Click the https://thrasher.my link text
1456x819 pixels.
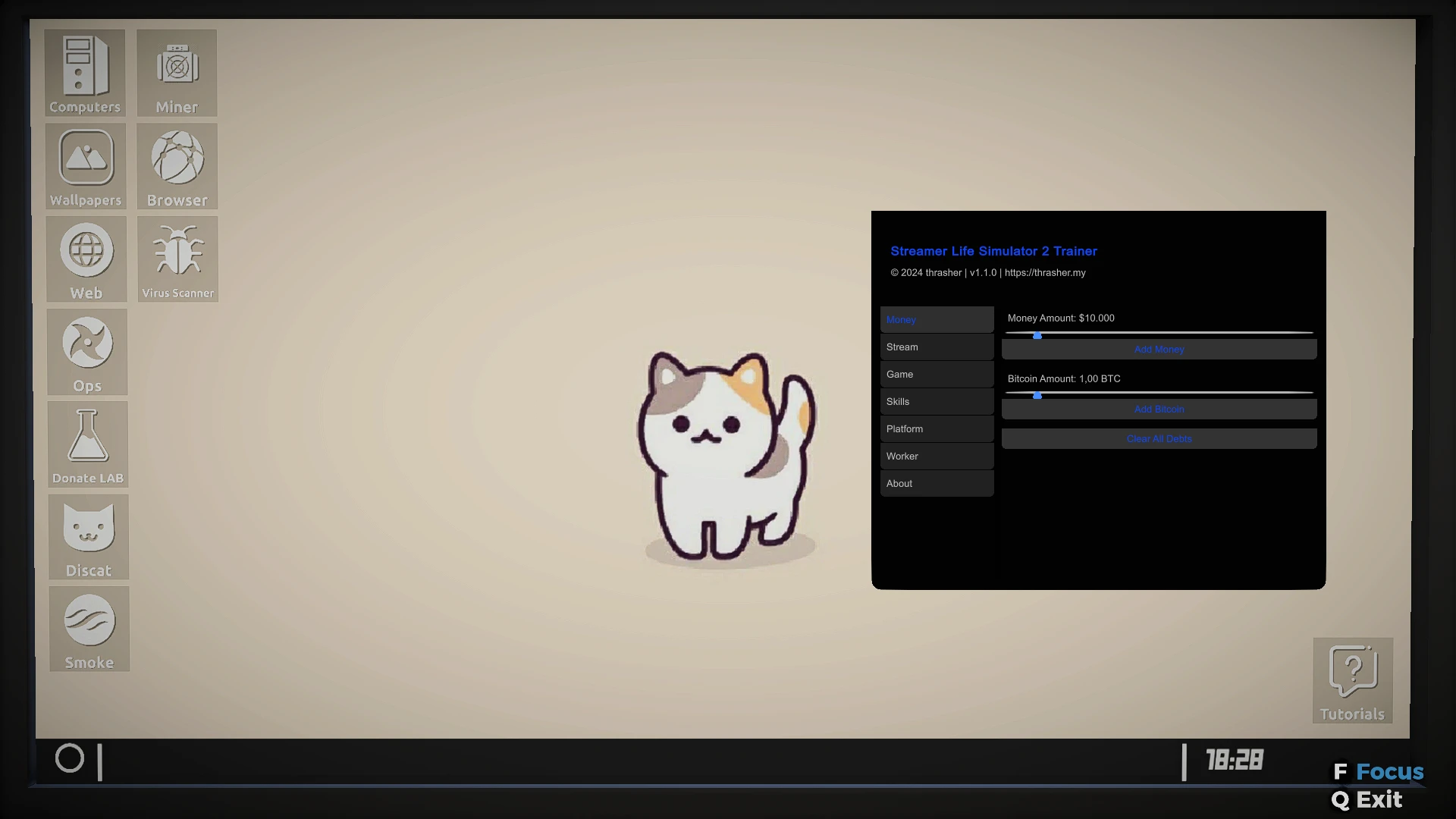coord(1045,273)
